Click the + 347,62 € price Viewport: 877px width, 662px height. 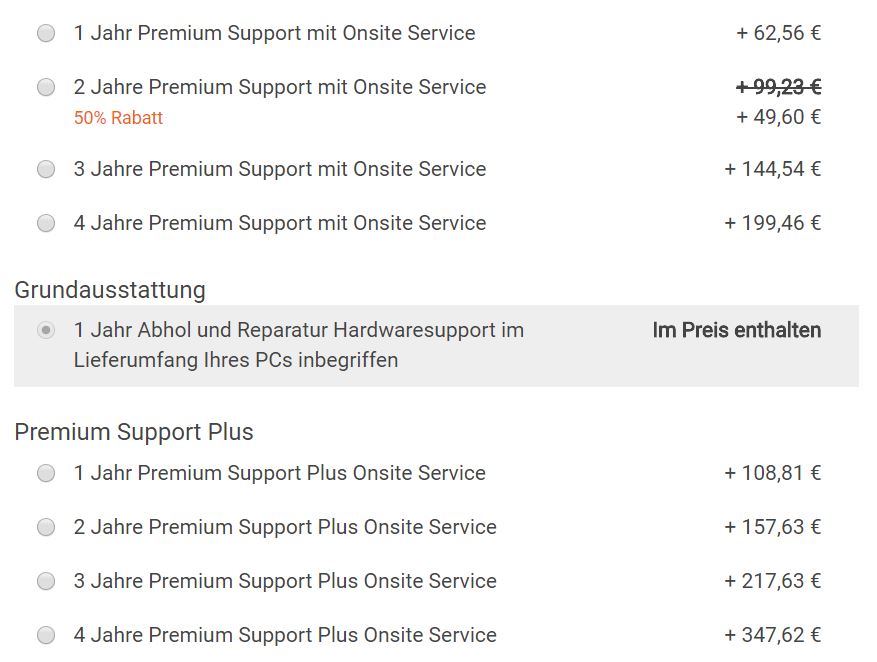tap(772, 635)
